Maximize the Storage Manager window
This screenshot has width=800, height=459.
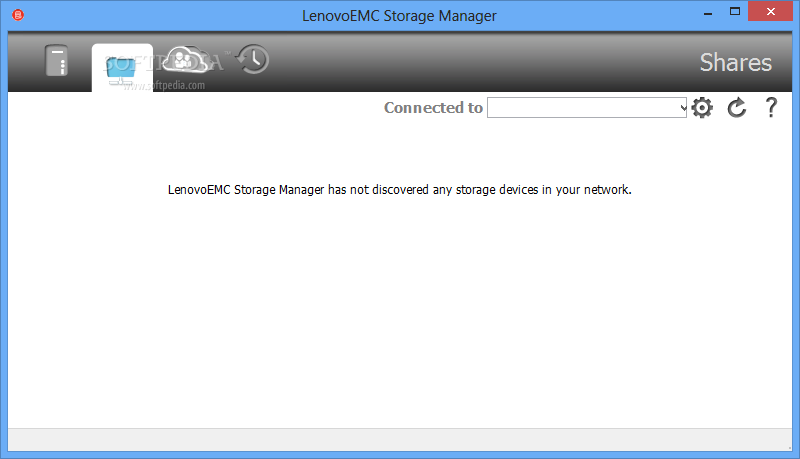[x=735, y=11]
